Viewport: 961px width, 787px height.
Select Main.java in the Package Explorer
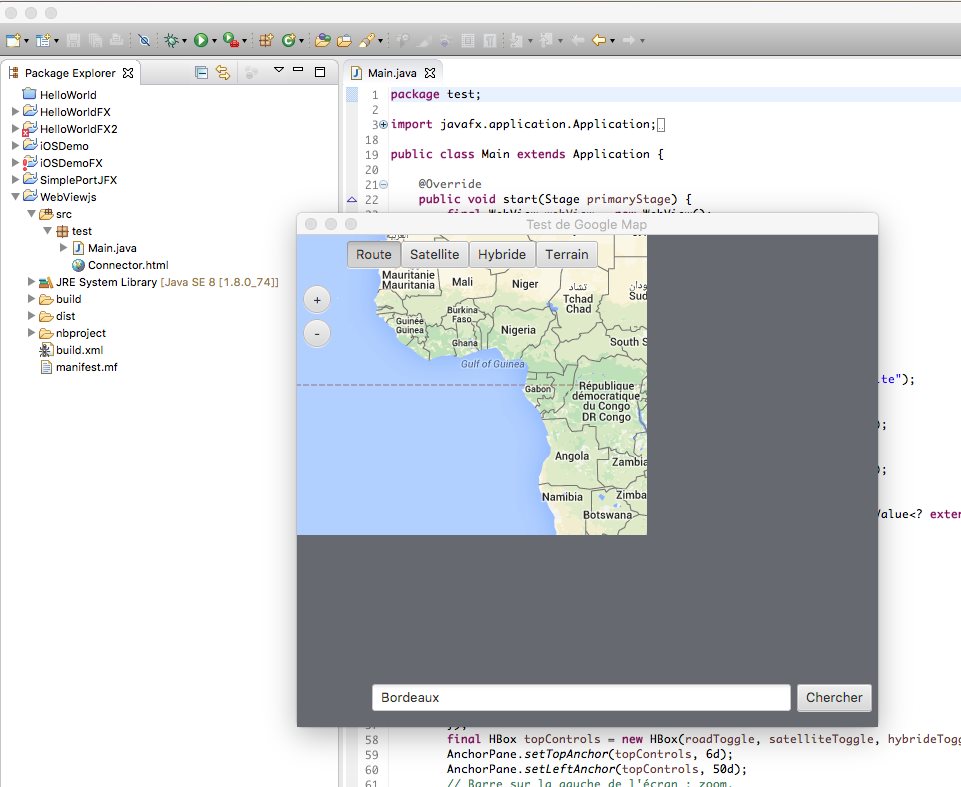[105, 248]
